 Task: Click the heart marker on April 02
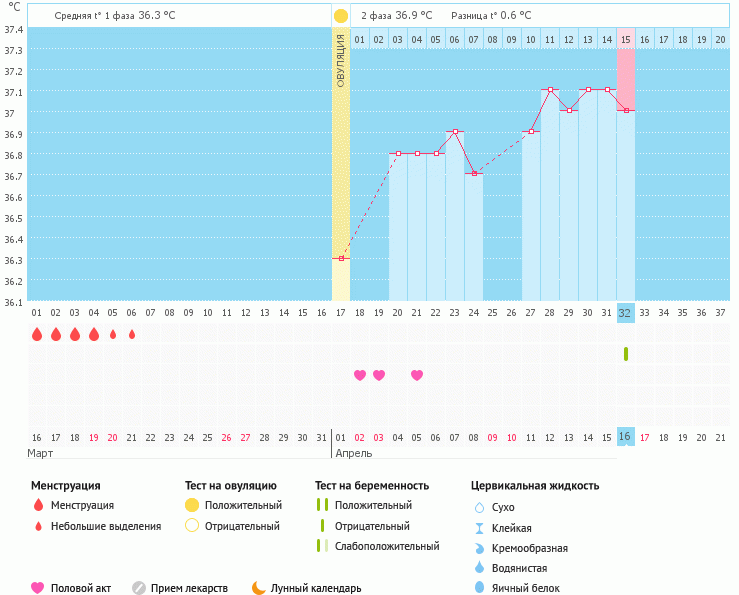[360, 375]
